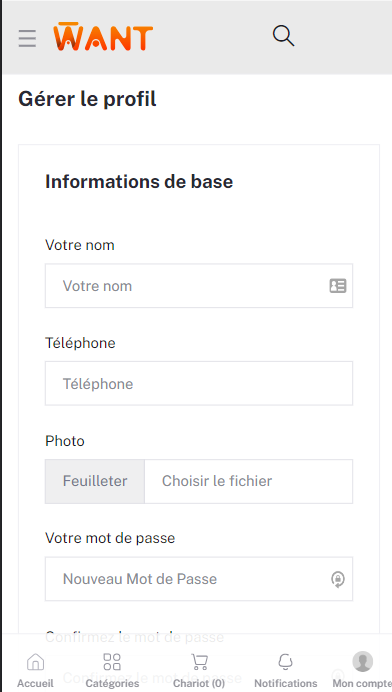The height and width of the screenshot is (692, 392).
Task: Select the Accueil tab label
Action: (35, 684)
